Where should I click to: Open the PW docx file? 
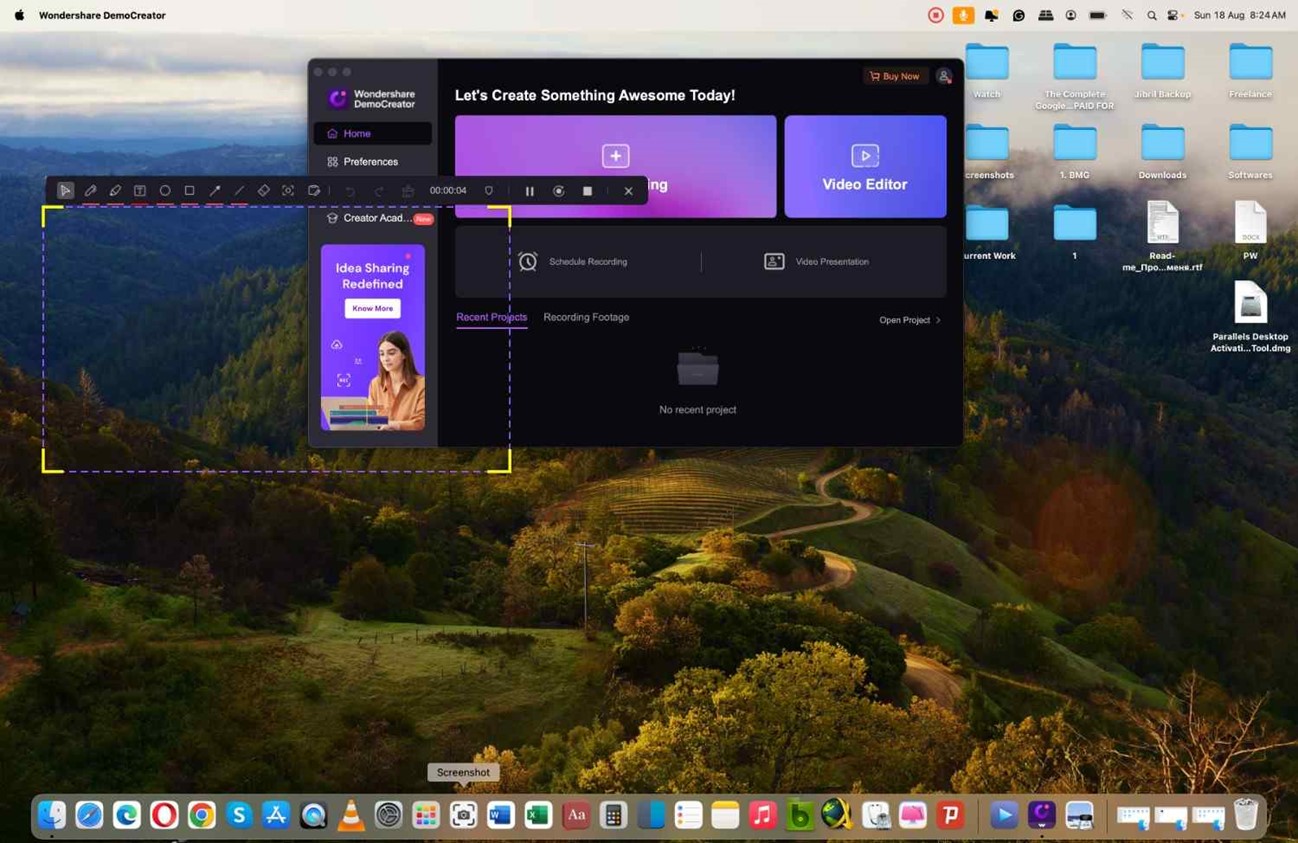click(x=1251, y=230)
